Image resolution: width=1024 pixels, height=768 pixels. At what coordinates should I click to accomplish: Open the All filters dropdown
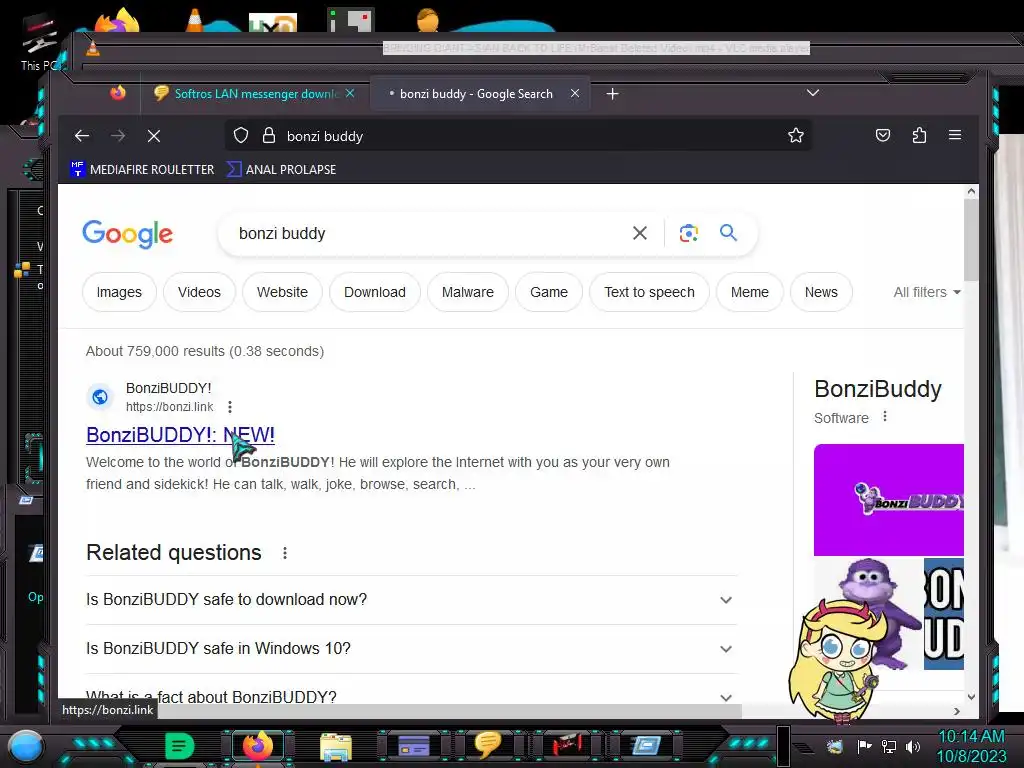(927, 292)
